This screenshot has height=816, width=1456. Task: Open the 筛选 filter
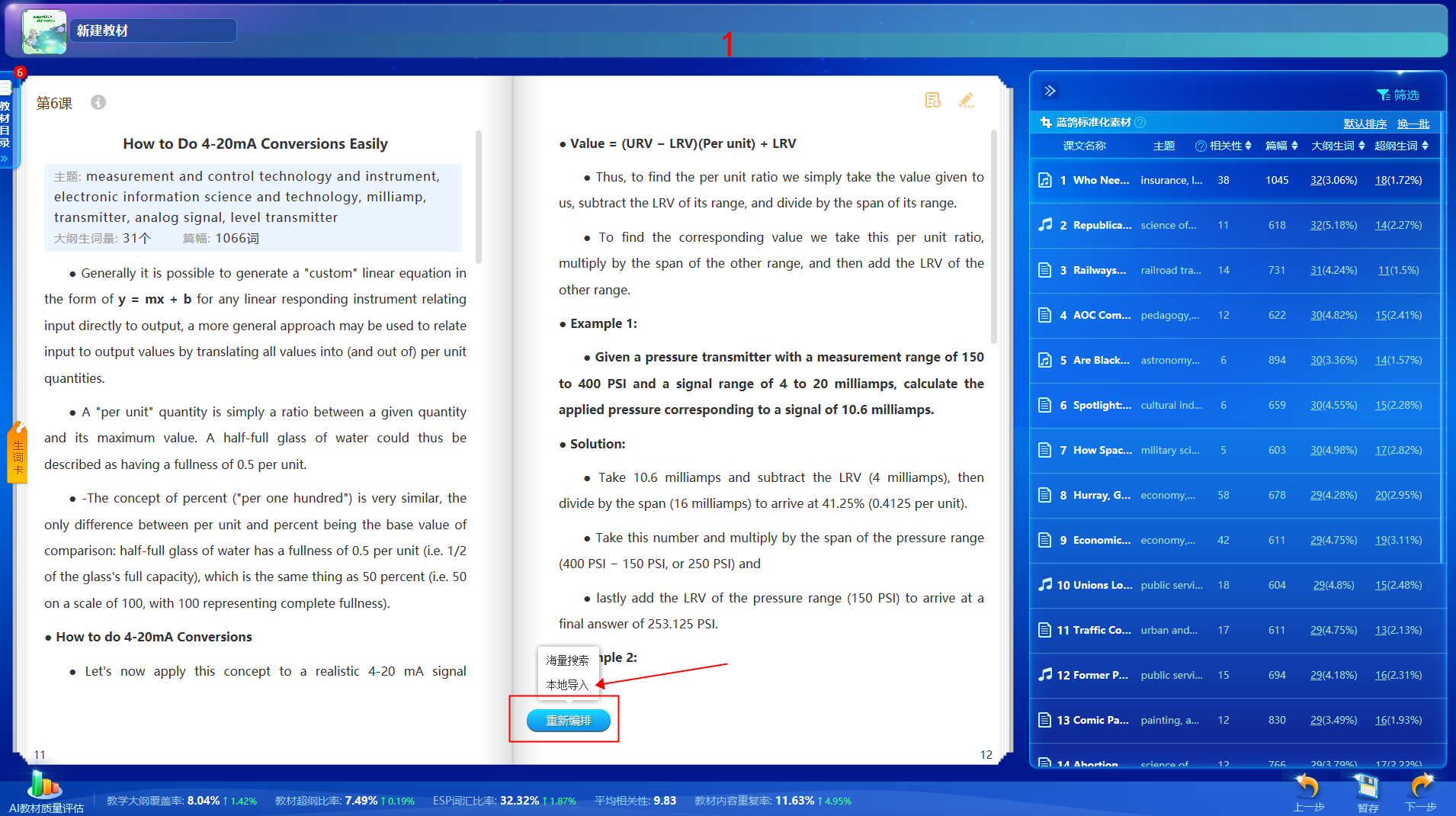1397,95
